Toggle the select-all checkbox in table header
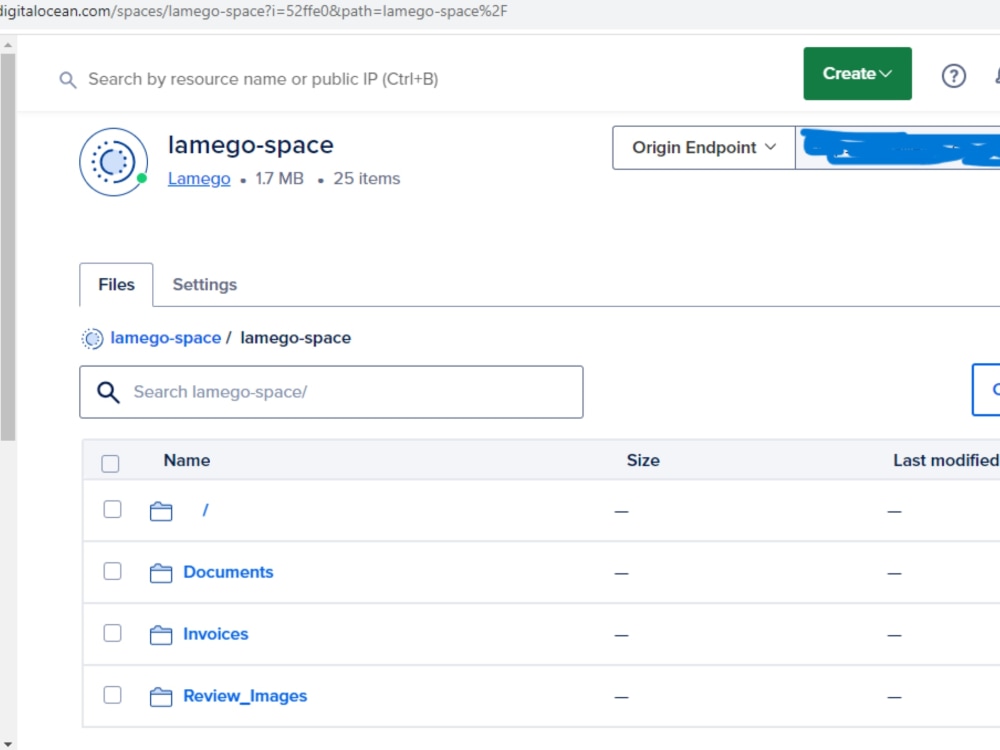Screen dimensions: 1000x750 coord(110,464)
